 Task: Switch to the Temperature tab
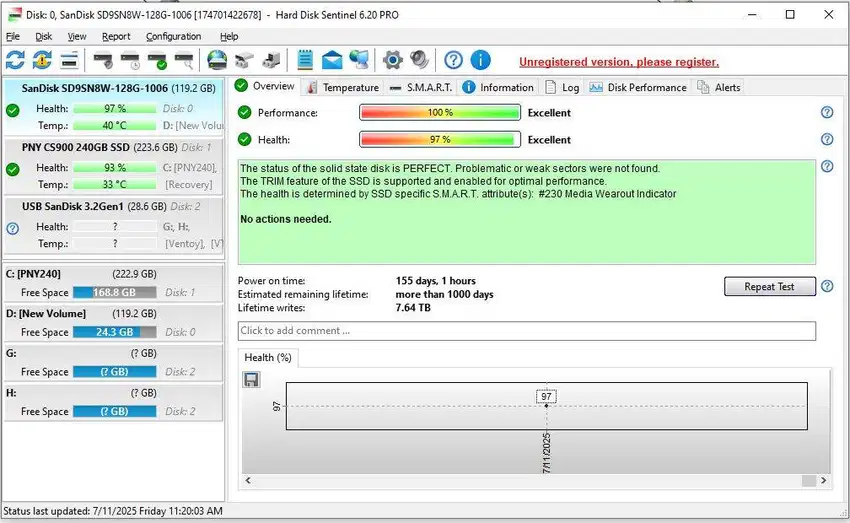343,87
